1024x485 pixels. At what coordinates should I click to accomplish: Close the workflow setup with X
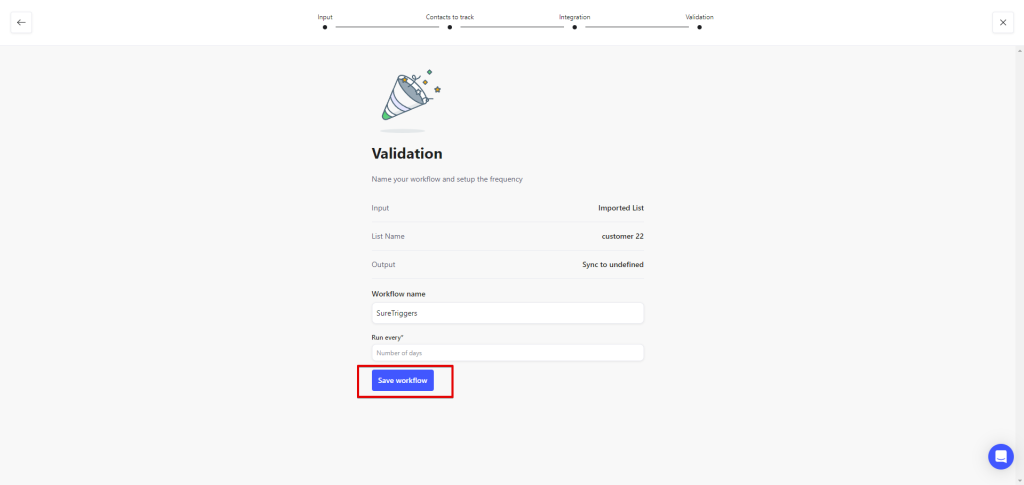1003,22
